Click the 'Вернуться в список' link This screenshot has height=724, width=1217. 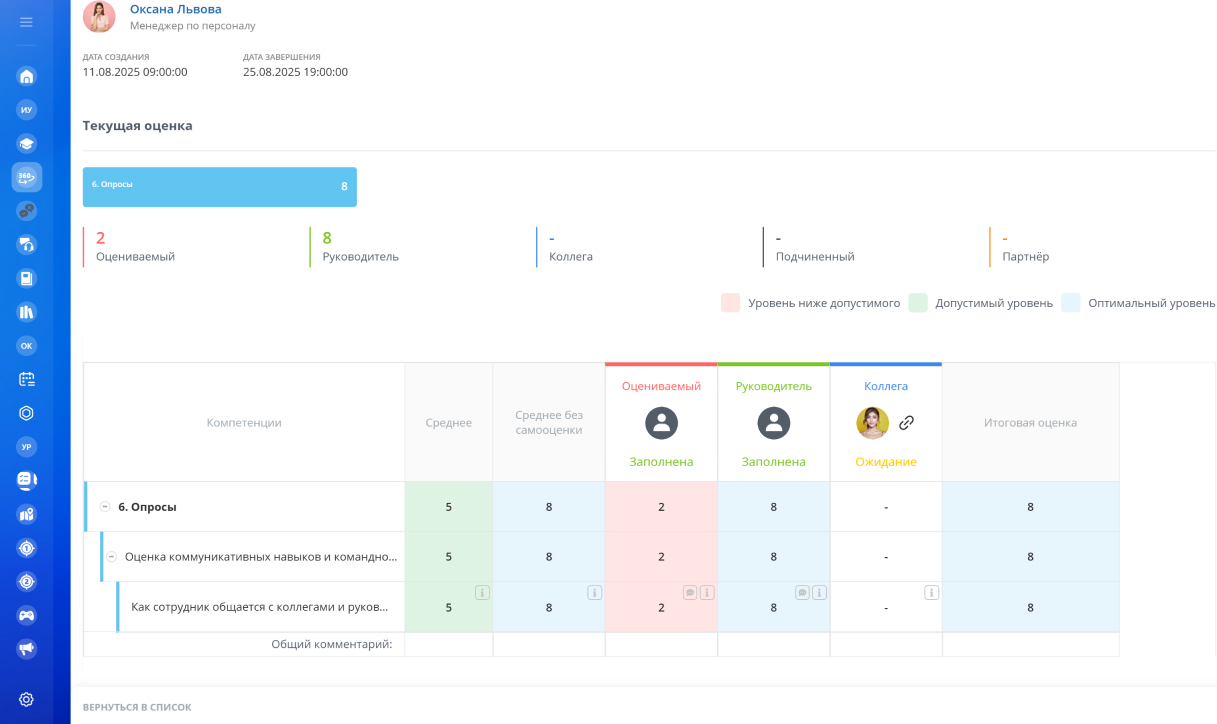[x=137, y=707]
